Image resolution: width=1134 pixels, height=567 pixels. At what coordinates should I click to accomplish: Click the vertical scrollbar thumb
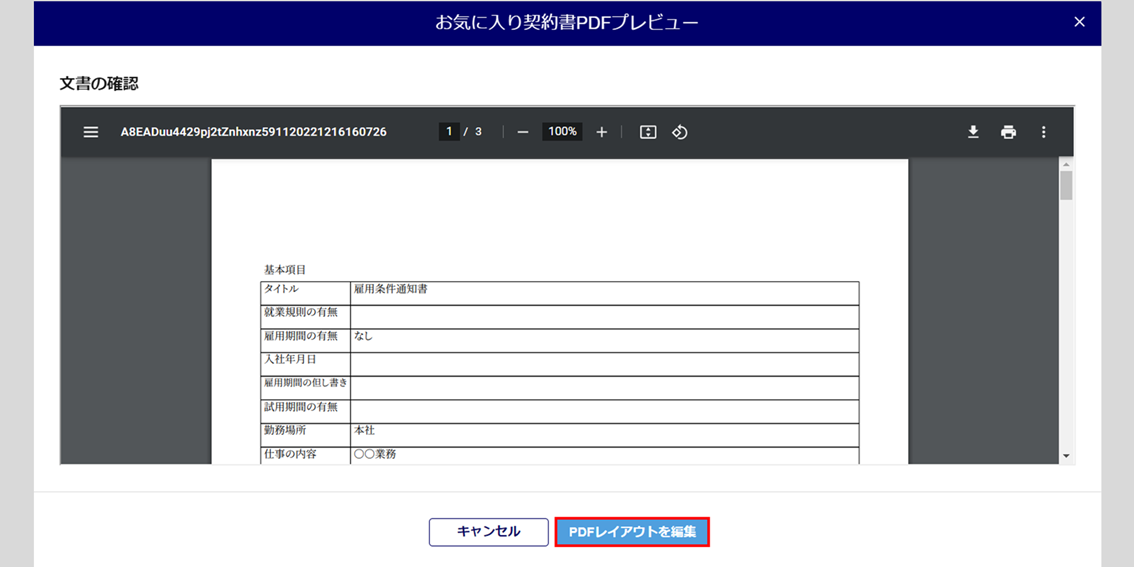[1066, 186]
